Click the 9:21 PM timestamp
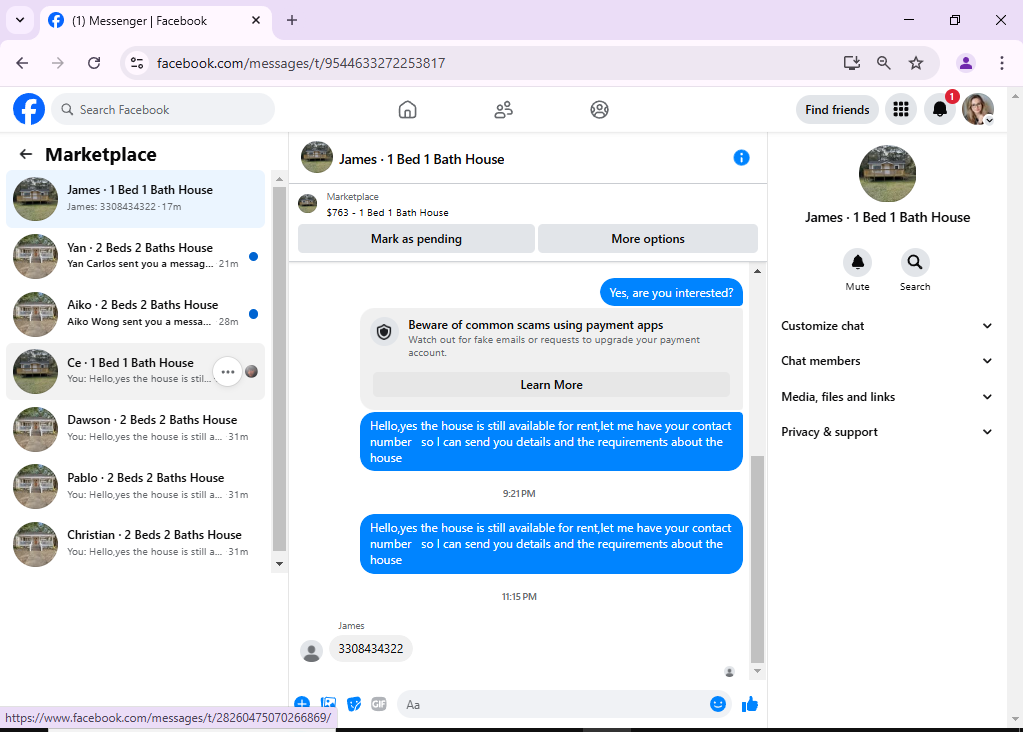Image resolution: width=1023 pixels, height=732 pixels. pos(519,494)
